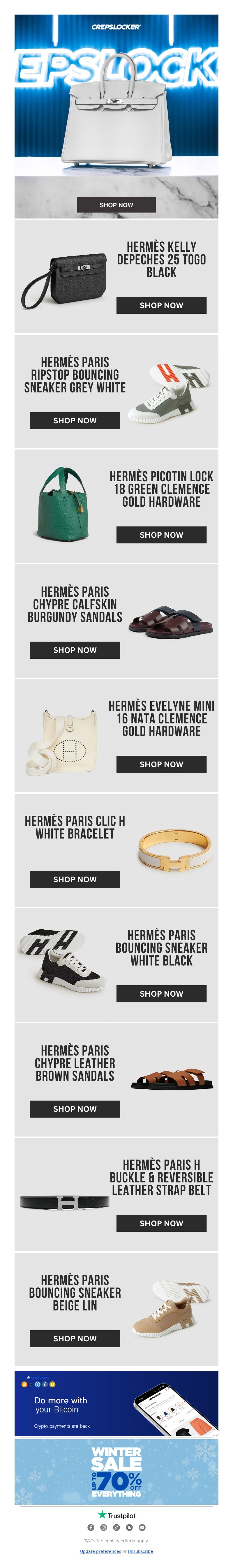The width and height of the screenshot is (233, 1568).
Task: Click Shop Now for H Buckle Reversible Belt
Action: pyautogui.click(x=161, y=1223)
